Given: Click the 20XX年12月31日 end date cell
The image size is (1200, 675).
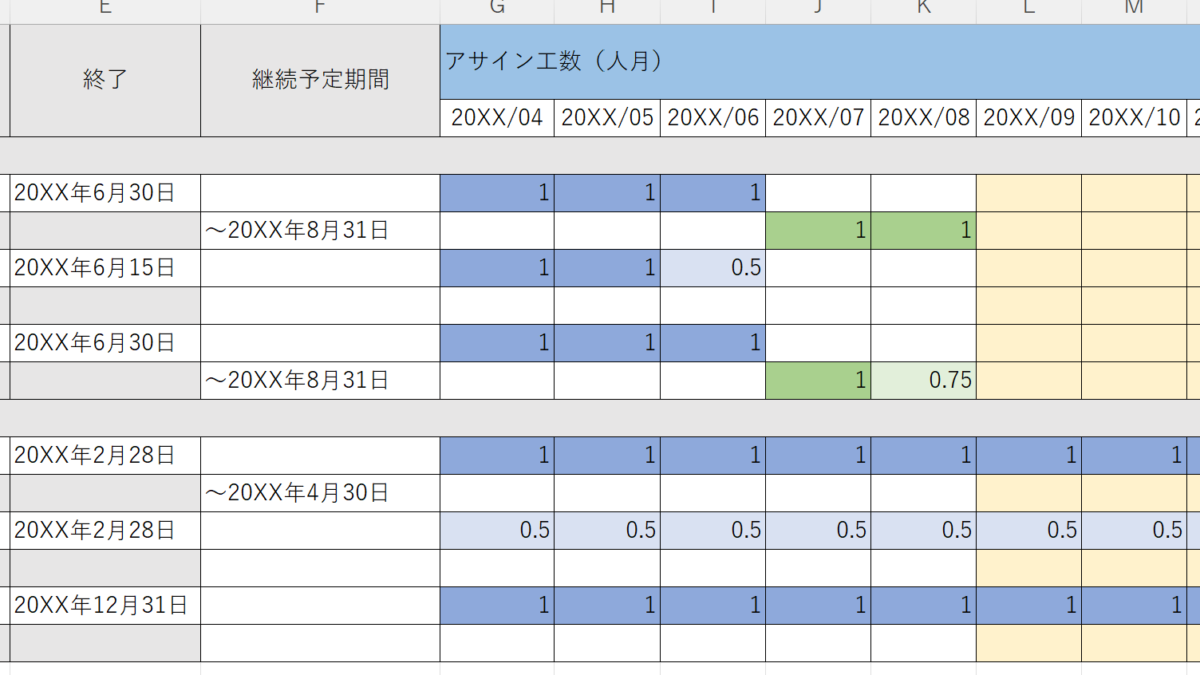Looking at the screenshot, I should click(105, 605).
